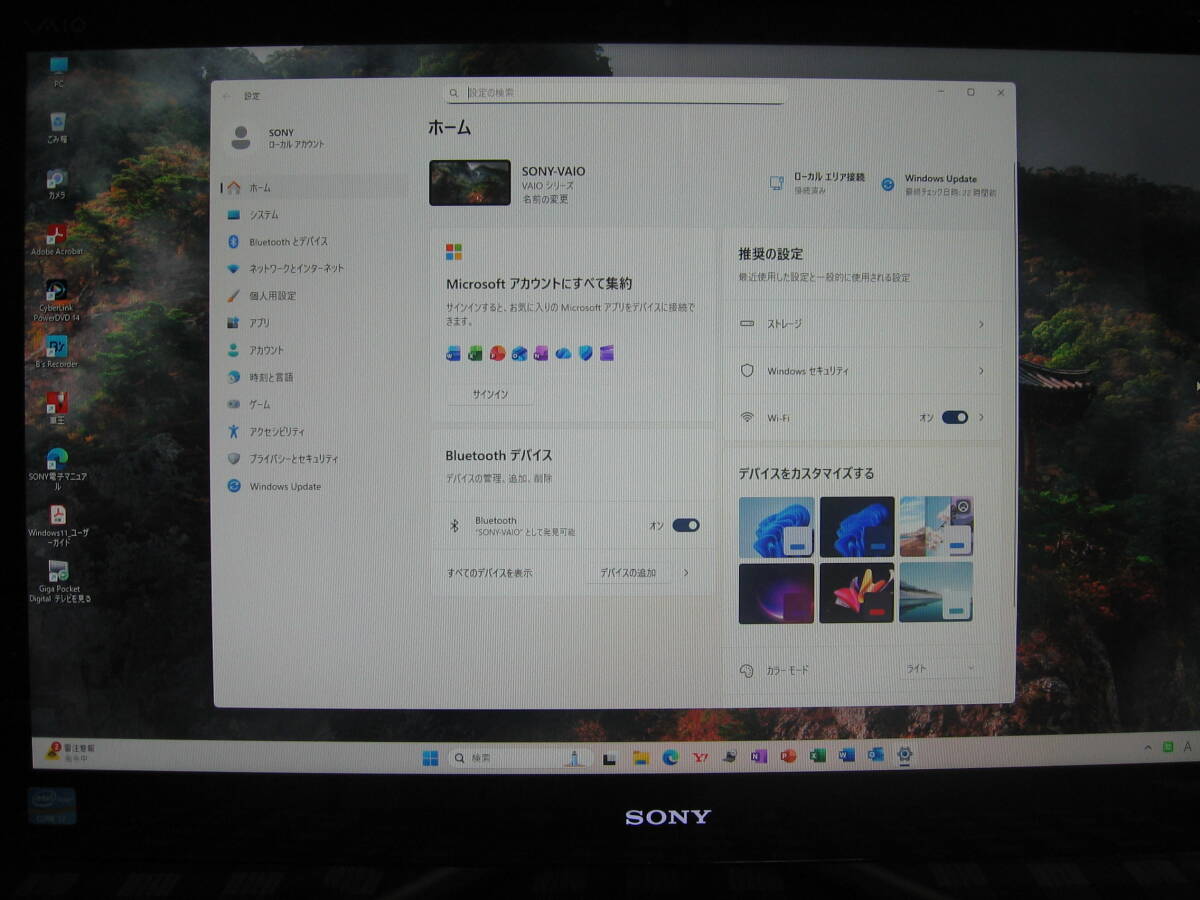Click the デバイスの追加 button
Image resolution: width=1200 pixels, height=900 pixels.
pyautogui.click(x=628, y=573)
